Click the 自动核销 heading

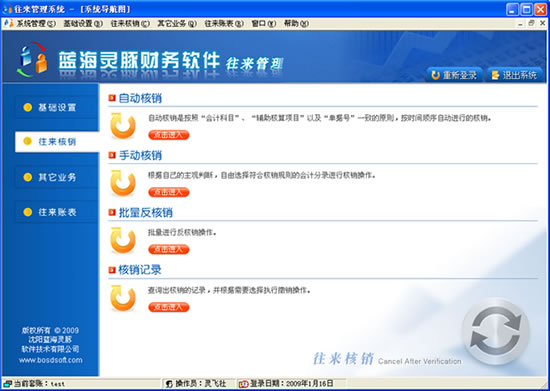coord(140,98)
